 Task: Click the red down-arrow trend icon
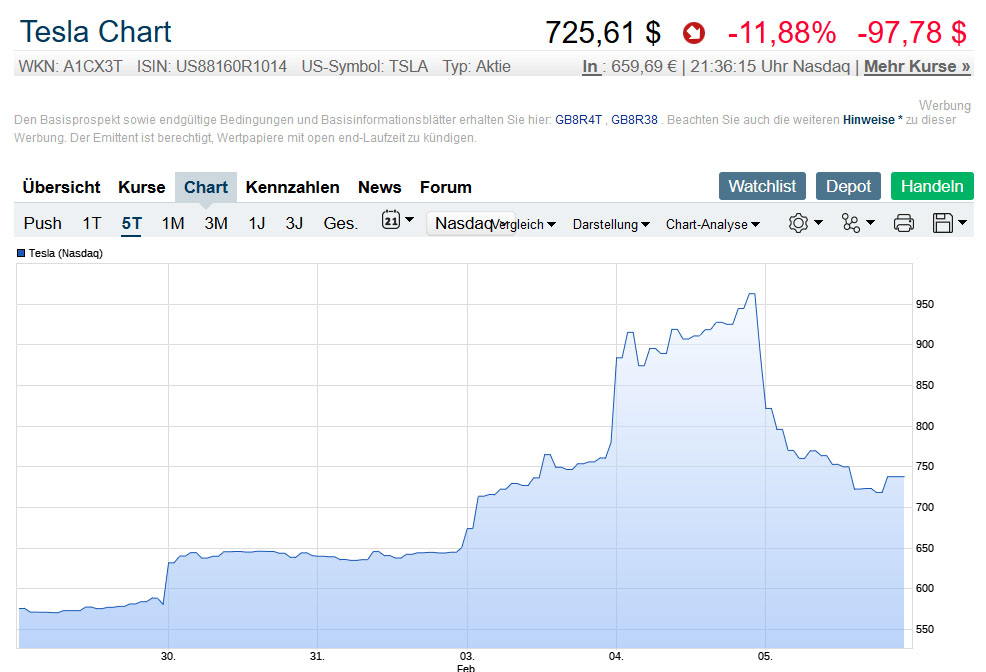point(694,33)
